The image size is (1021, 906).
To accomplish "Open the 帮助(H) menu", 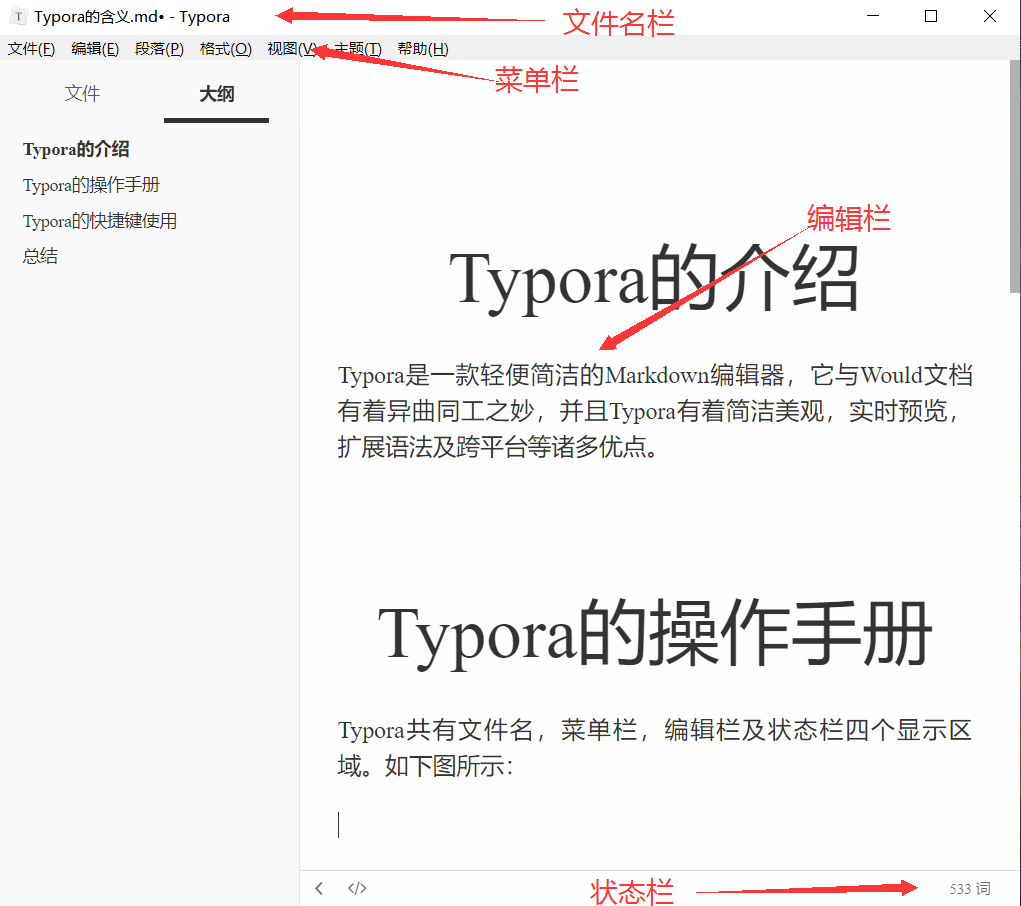I will pos(422,48).
